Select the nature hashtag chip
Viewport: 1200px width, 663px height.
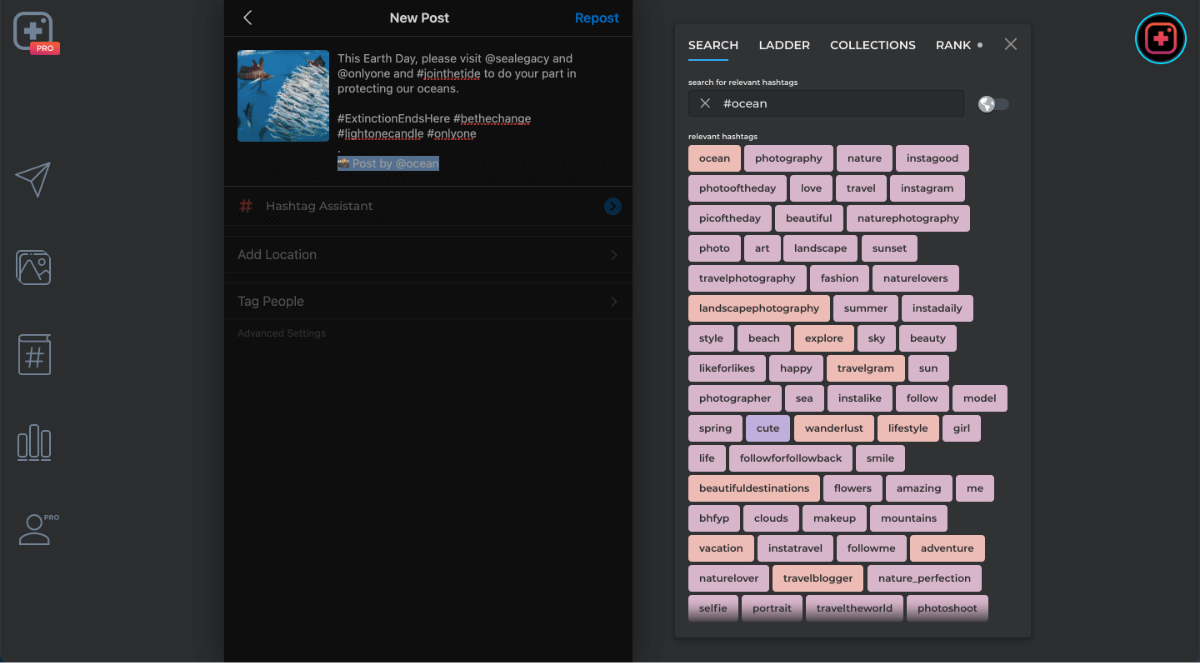(864, 158)
